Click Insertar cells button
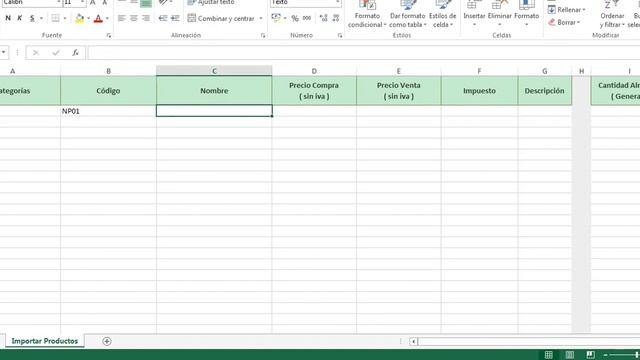 474,14
